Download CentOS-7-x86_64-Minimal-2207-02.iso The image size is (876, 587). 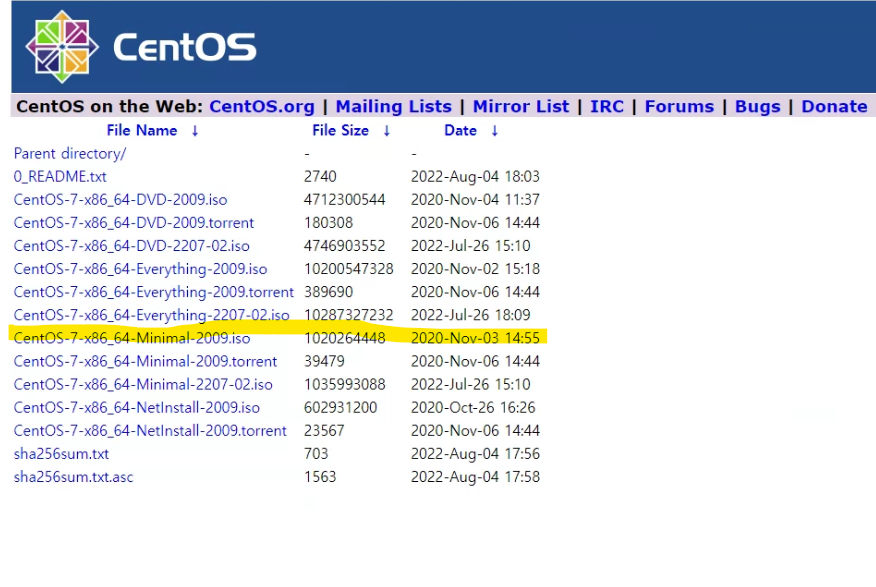point(143,384)
